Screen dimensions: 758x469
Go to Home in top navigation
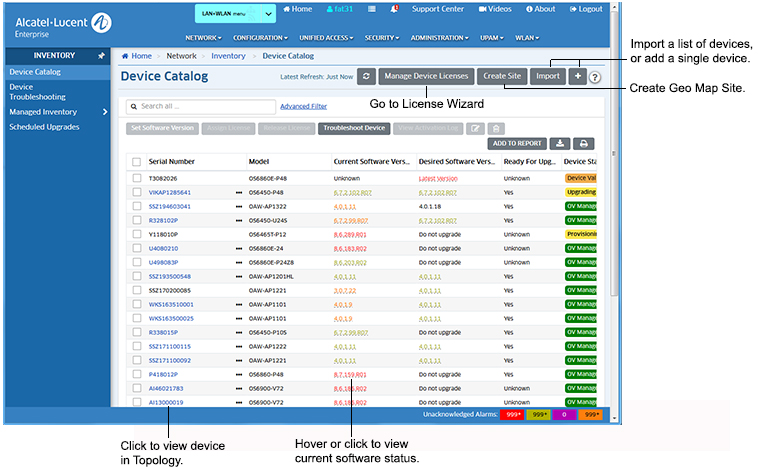[x=297, y=9]
